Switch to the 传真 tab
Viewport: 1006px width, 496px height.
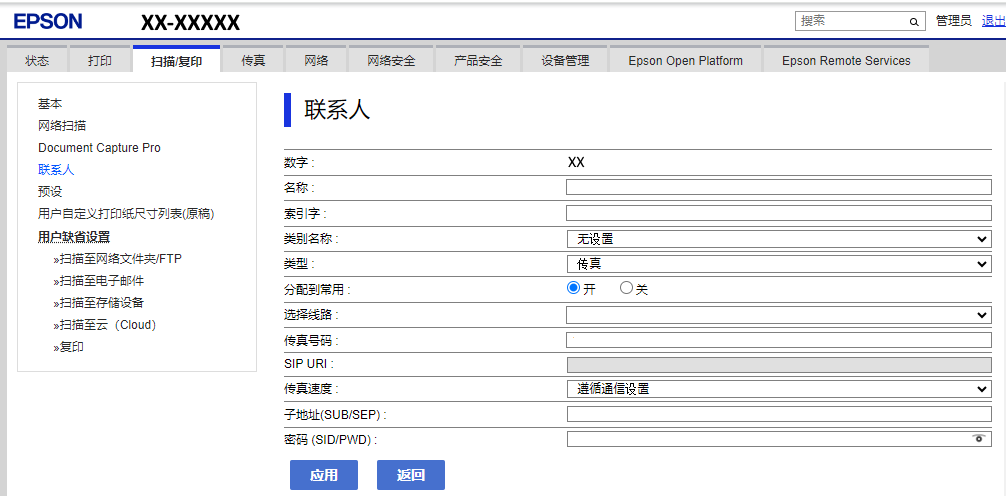click(x=253, y=61)
